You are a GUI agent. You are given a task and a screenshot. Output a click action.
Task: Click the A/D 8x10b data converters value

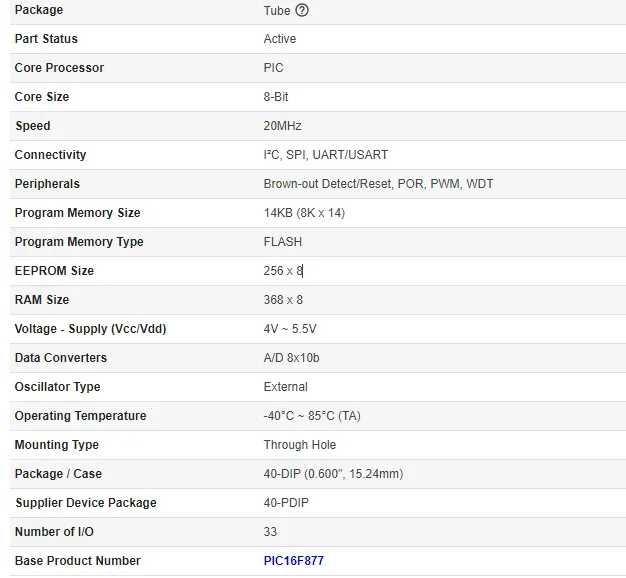(291, 358)
